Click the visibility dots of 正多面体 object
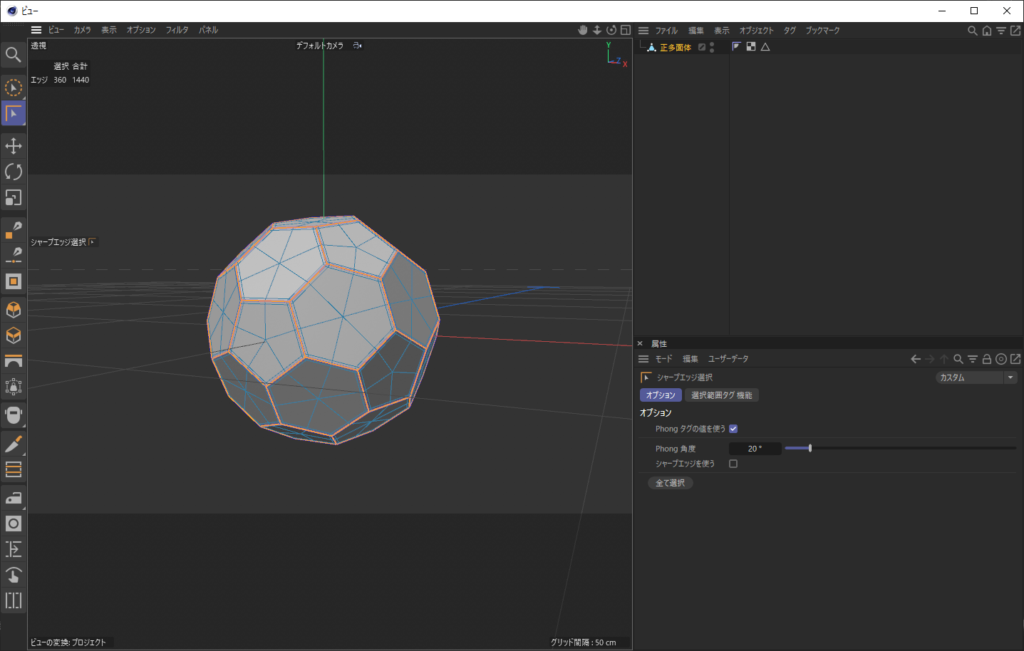Image resolution: width=1024 pixels, height=651 pixels. [x=712, y=46]
